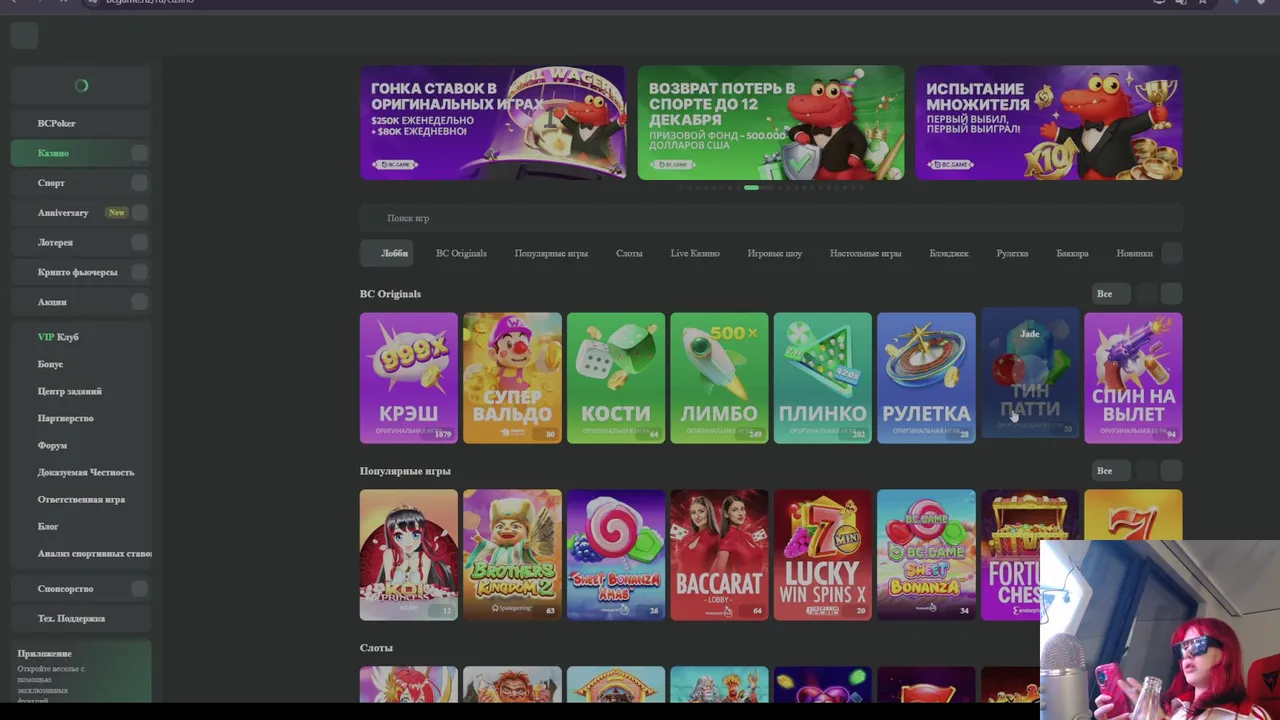
Task: Open Гонка ставок promo banner
Action: coord(493,123)
